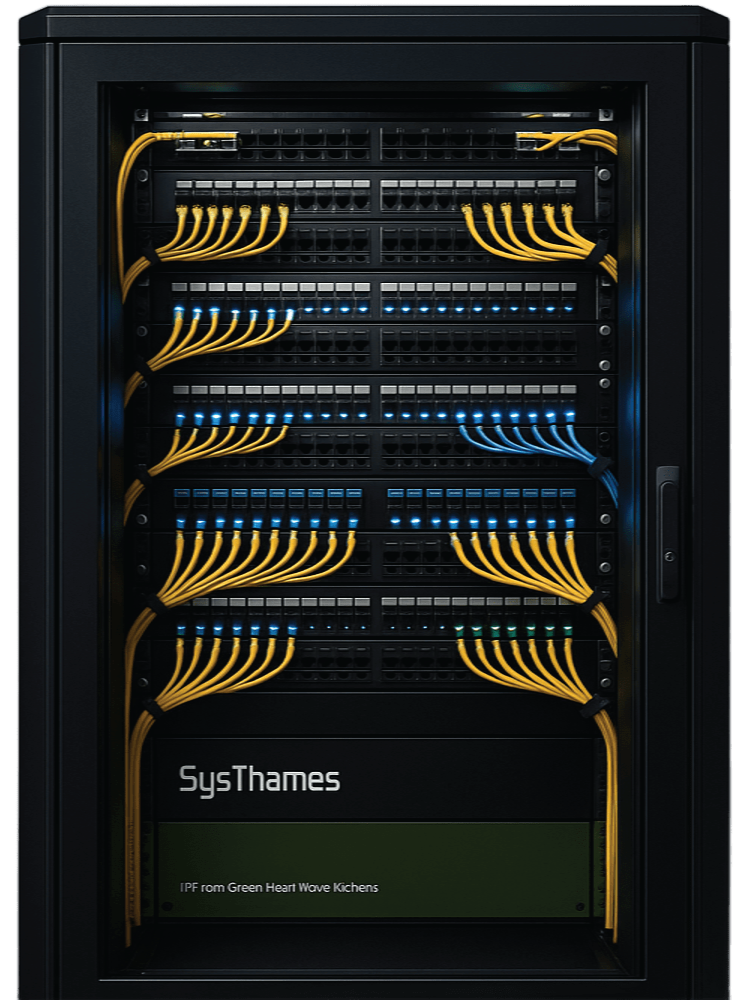This screenshot has width=750, height=1000.
Task: Click the screw at the green panel's bottom-left
Action: click(167, 906)
